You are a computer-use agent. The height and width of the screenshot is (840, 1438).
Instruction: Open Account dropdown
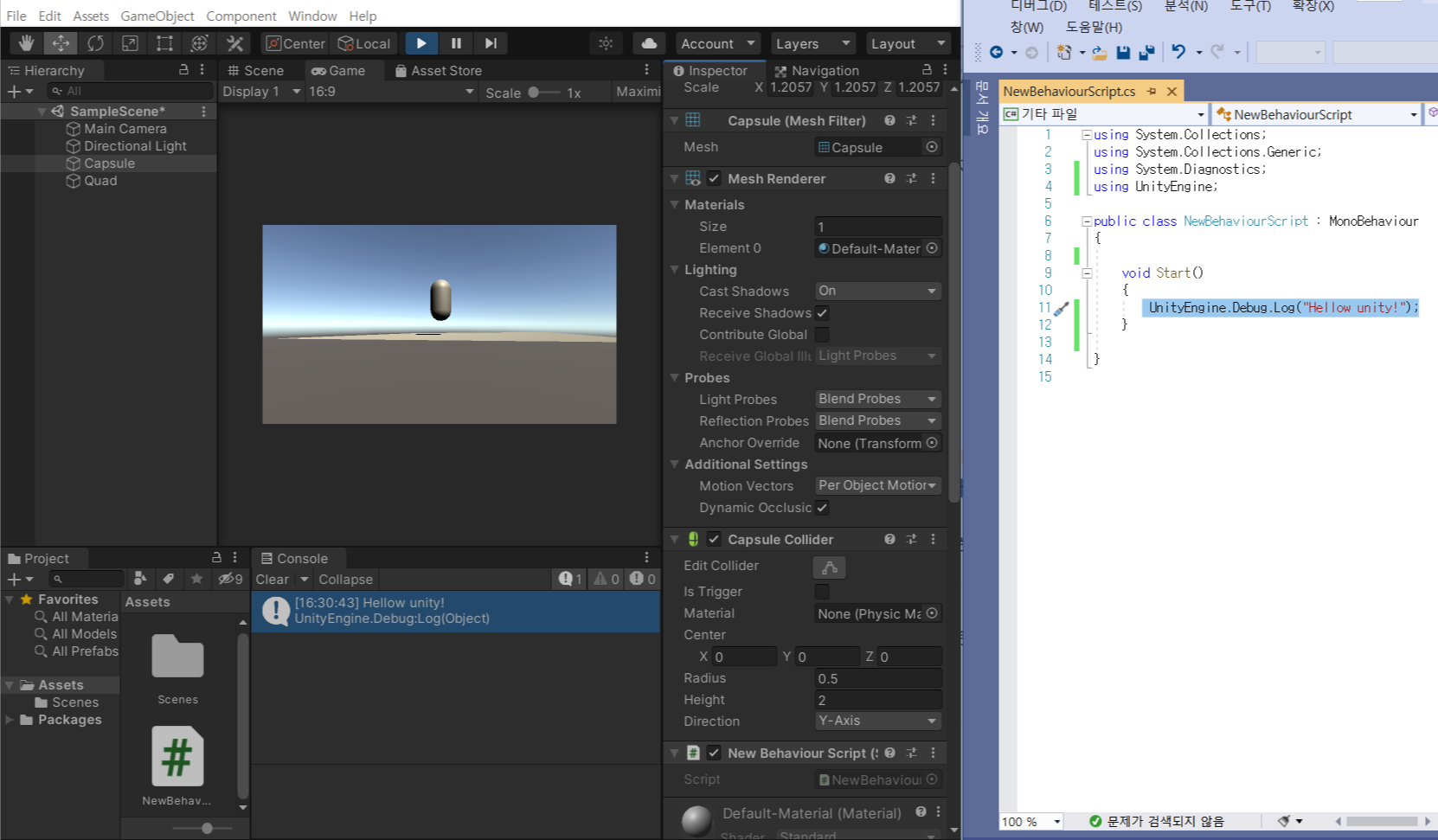pos(718,43)
